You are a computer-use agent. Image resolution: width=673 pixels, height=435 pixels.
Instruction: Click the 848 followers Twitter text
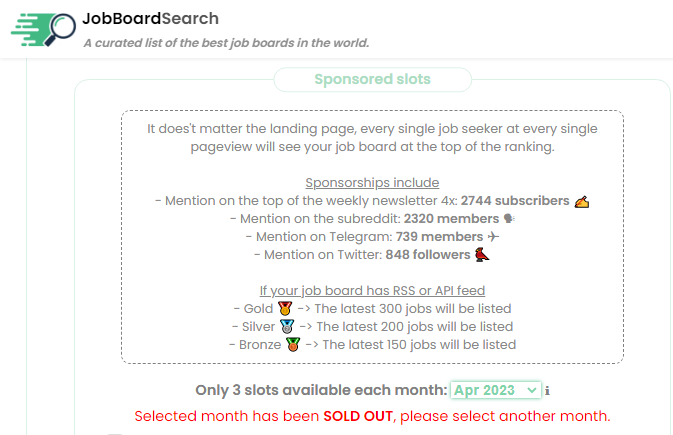pos(428,255)
